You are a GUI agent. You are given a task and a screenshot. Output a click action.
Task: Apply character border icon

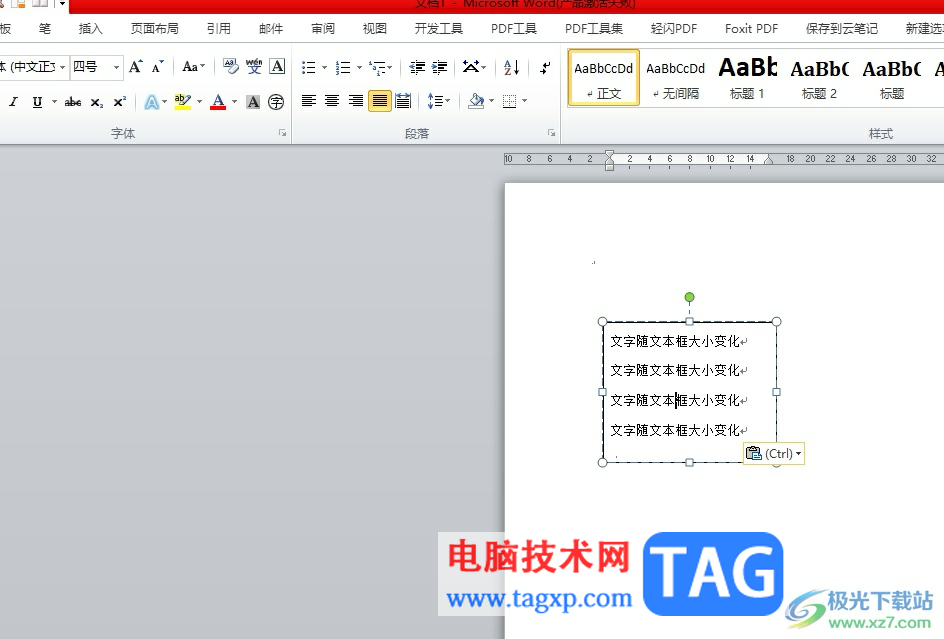pos(277,67)
